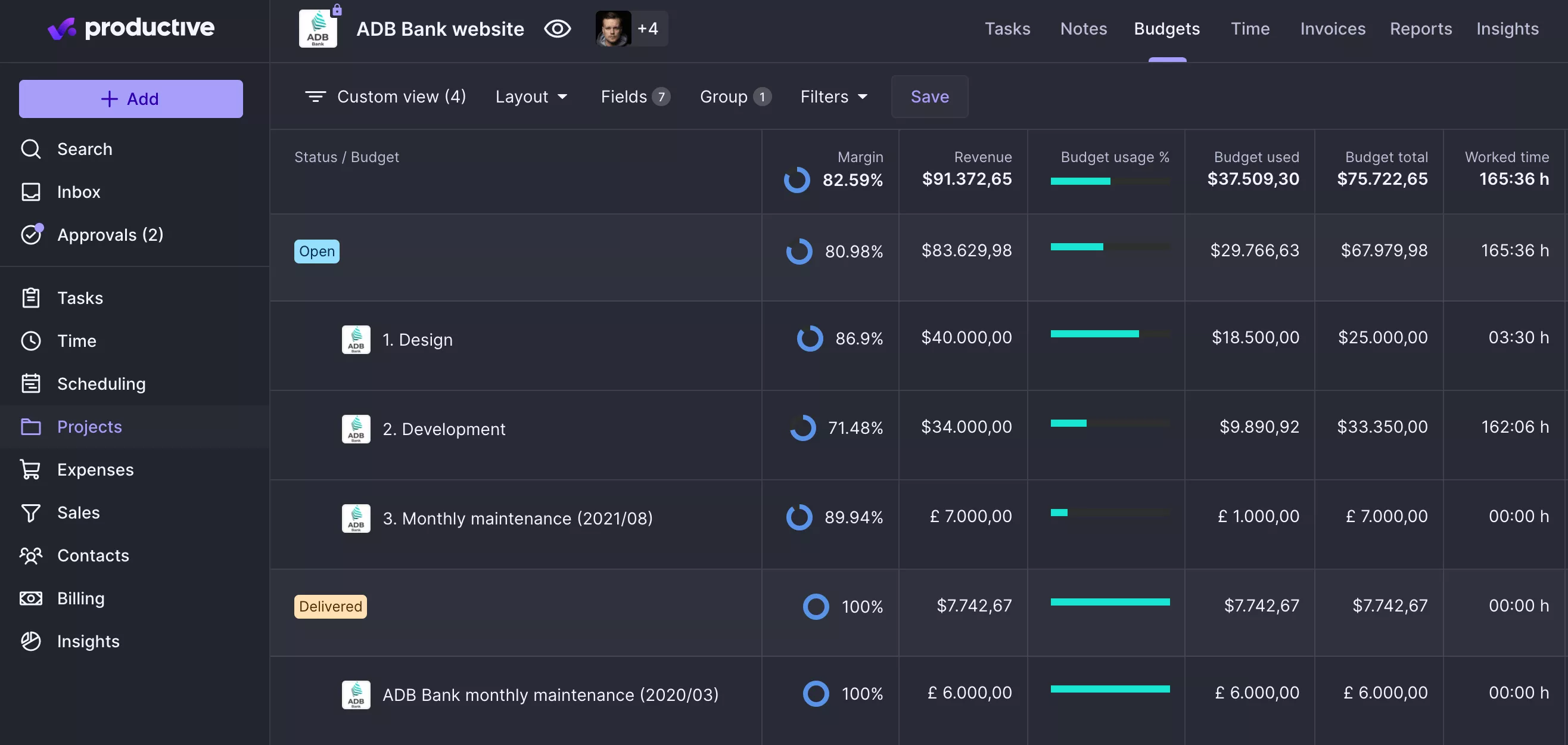Image resolution: width=1568 pixels, height=745 pixels.
Task: Open the Search sidebar icon
Action: click(x=30, y=149)
